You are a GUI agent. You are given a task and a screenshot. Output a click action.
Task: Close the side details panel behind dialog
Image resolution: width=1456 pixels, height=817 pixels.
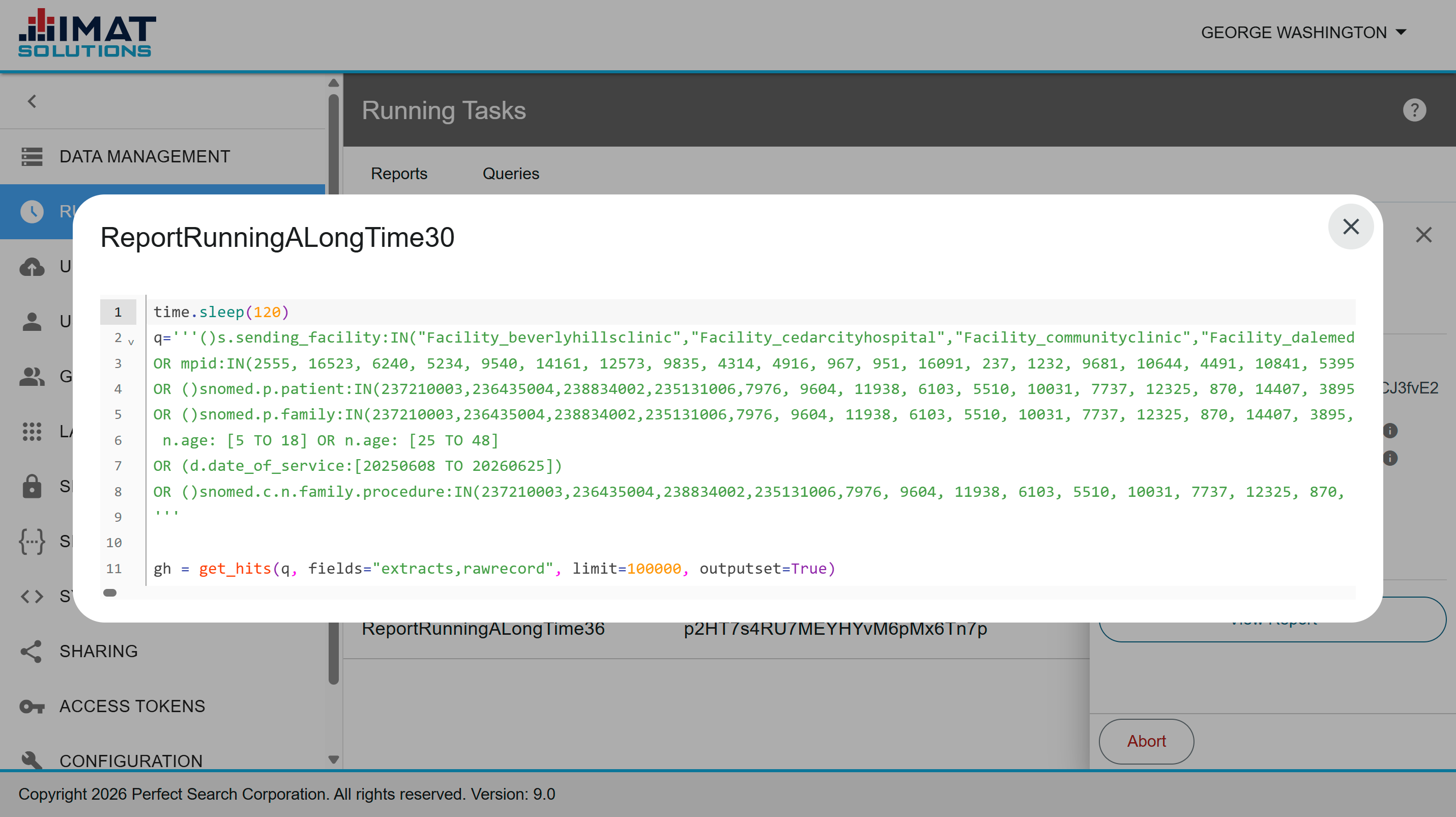(1423, 235)
